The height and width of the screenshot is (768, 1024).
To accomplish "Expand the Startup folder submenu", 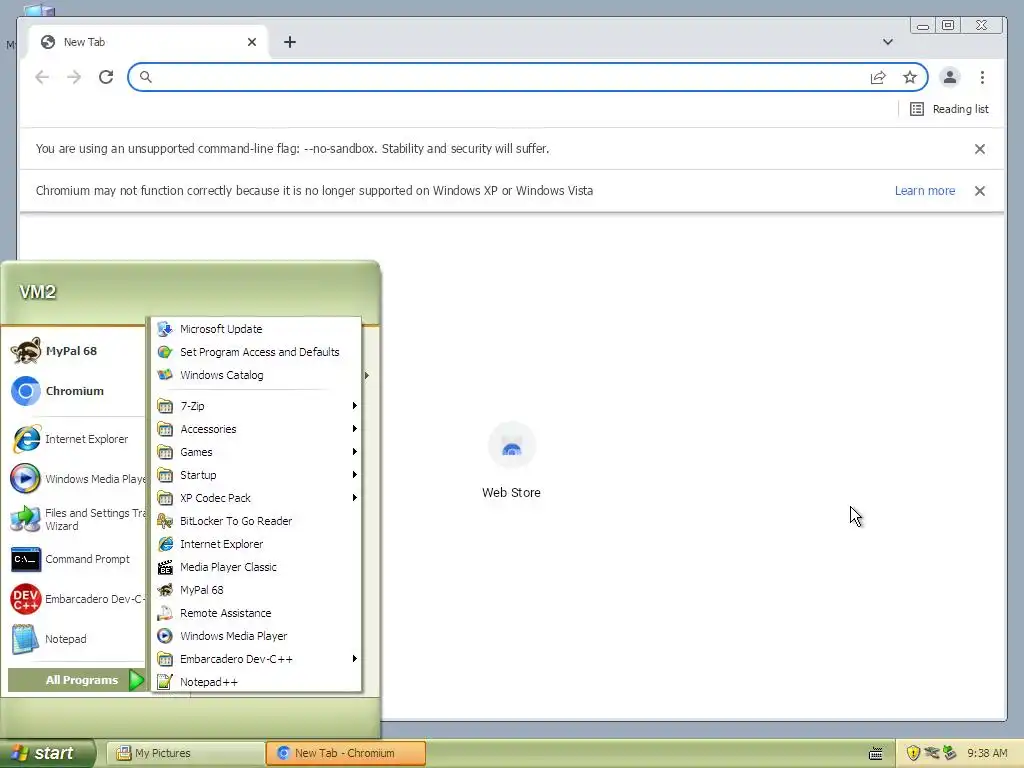I will tap(256, 475).
